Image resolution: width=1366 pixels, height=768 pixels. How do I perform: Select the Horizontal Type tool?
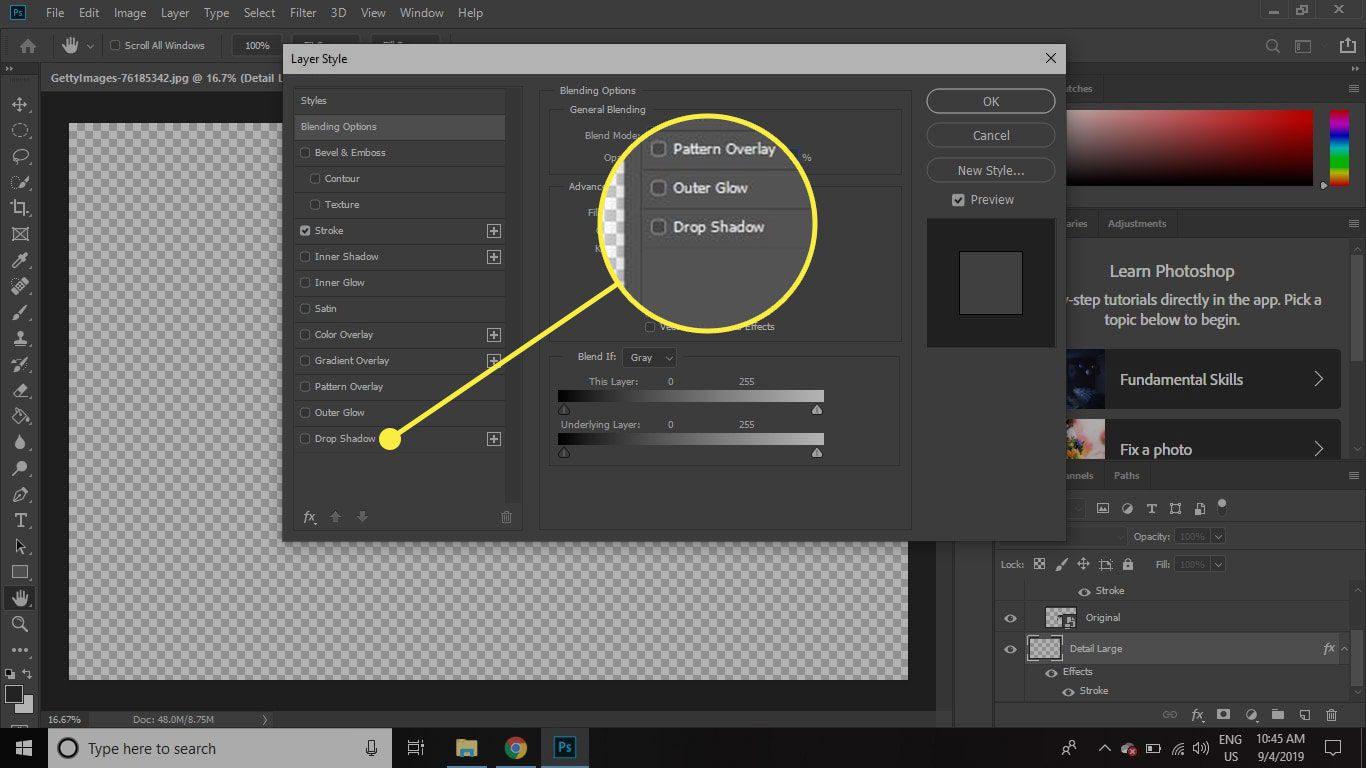pyautogui.click(x=19, y=520)
